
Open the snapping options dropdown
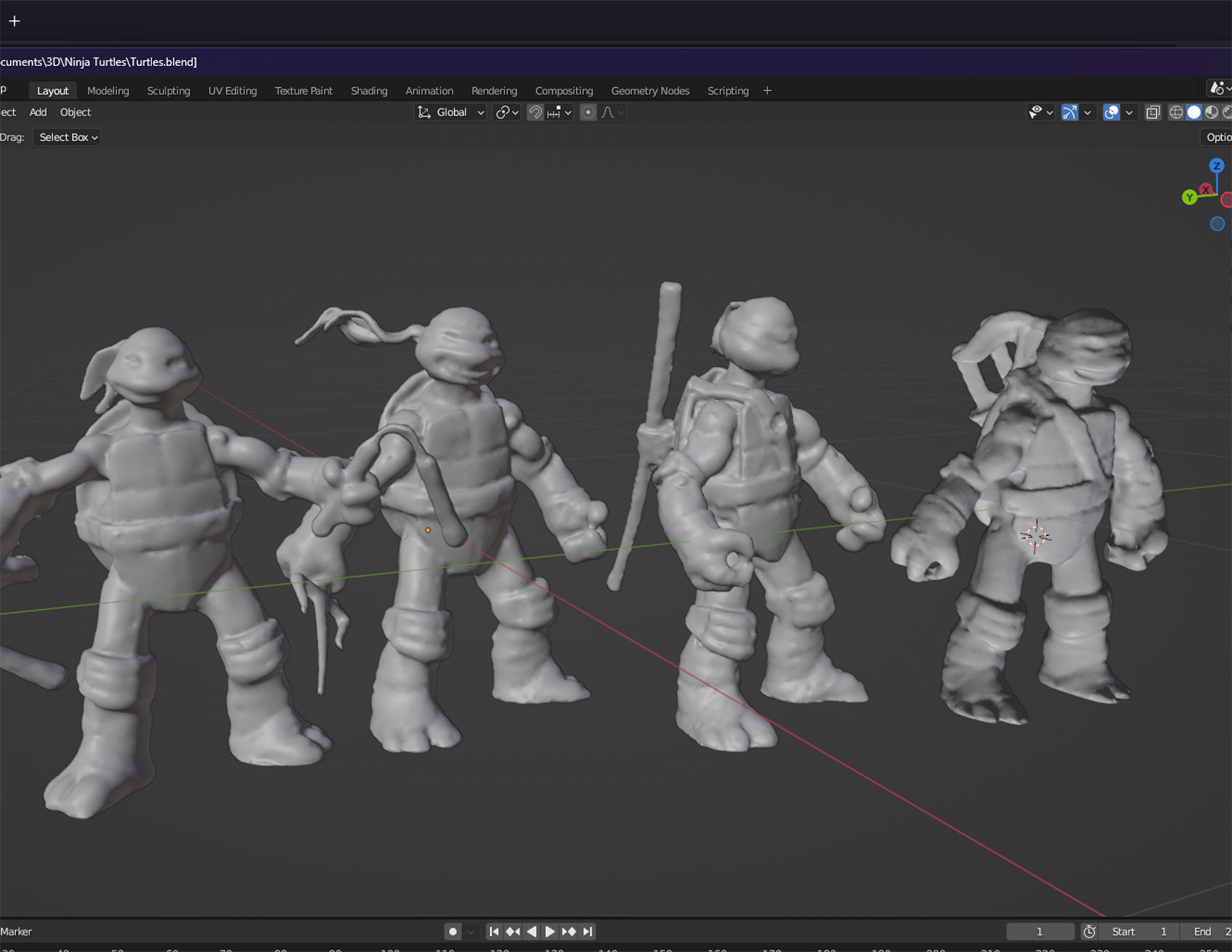[x=568, y=112]
